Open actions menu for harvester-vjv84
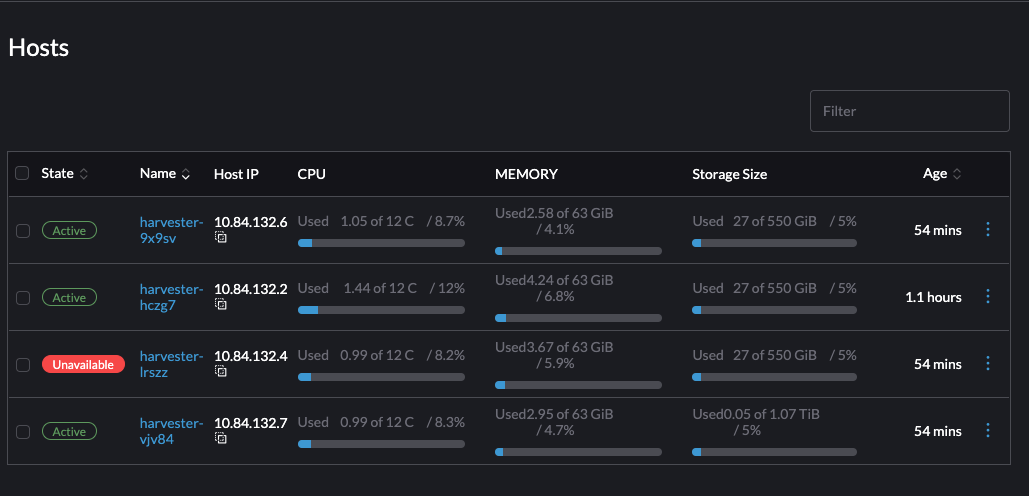 click(x=988, y=431)
